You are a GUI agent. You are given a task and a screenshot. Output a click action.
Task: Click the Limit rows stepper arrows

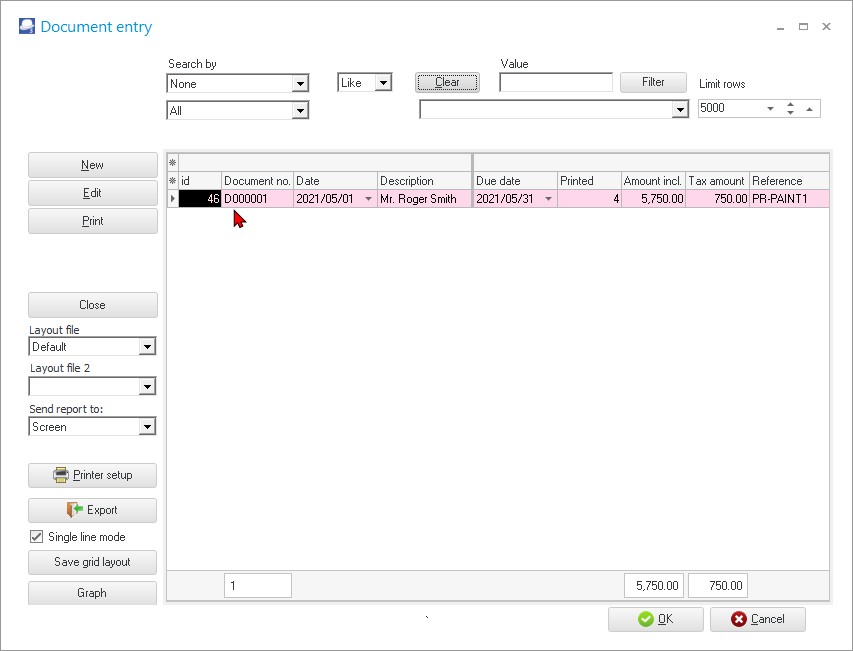pyautogui.click(x=790, y=108)
